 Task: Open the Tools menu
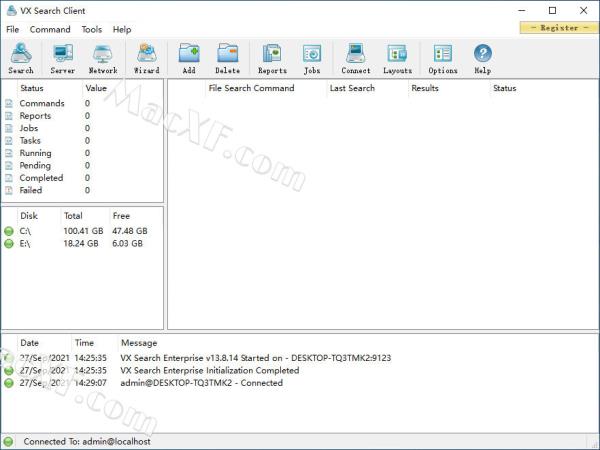coord(92,29)
